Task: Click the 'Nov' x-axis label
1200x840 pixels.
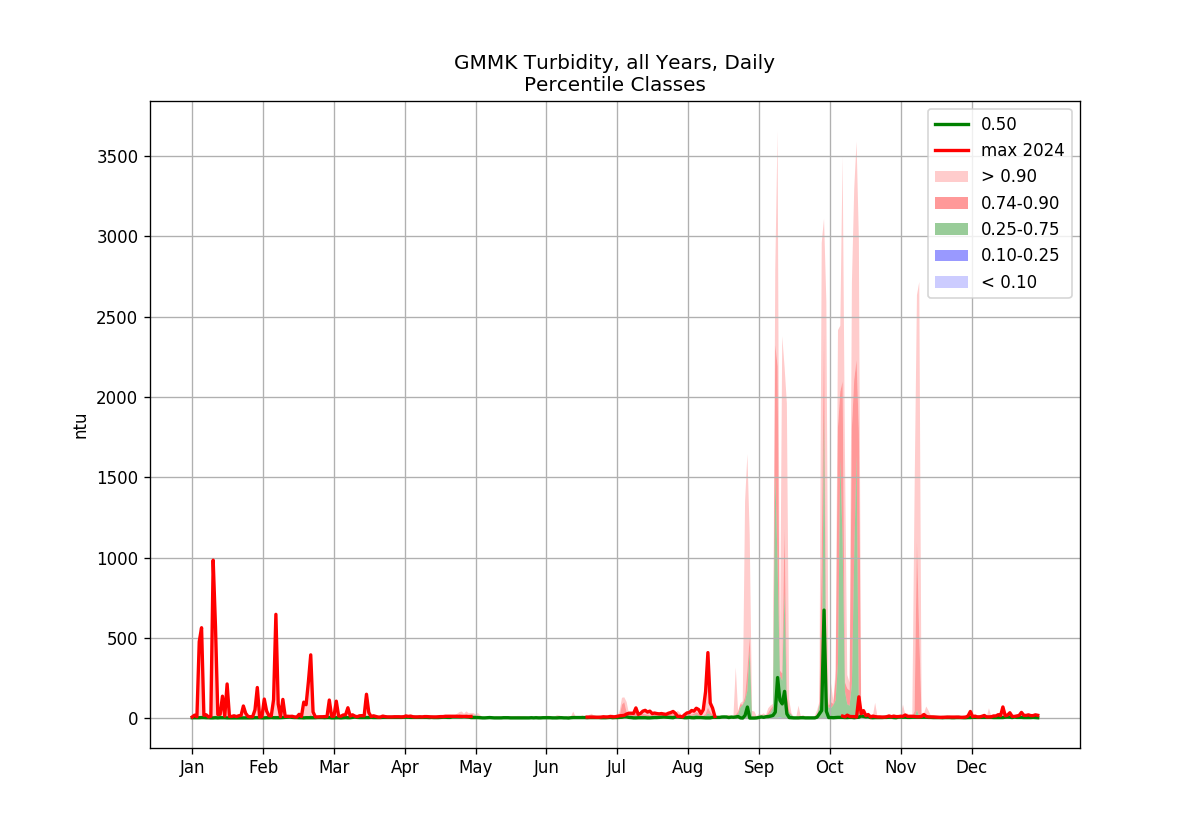Action: click(x=901, y=768)
